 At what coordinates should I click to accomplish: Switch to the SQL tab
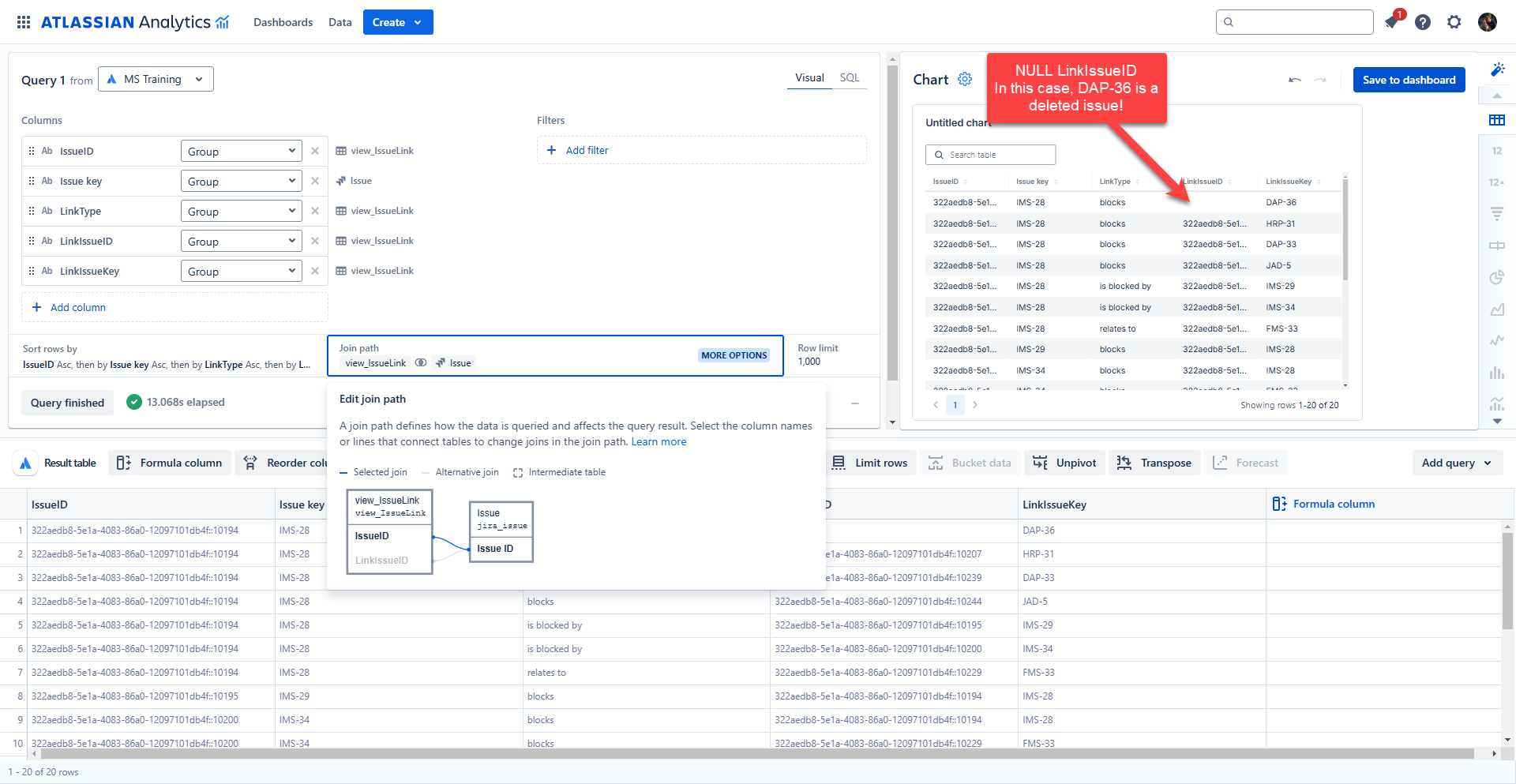click(850, 77)
